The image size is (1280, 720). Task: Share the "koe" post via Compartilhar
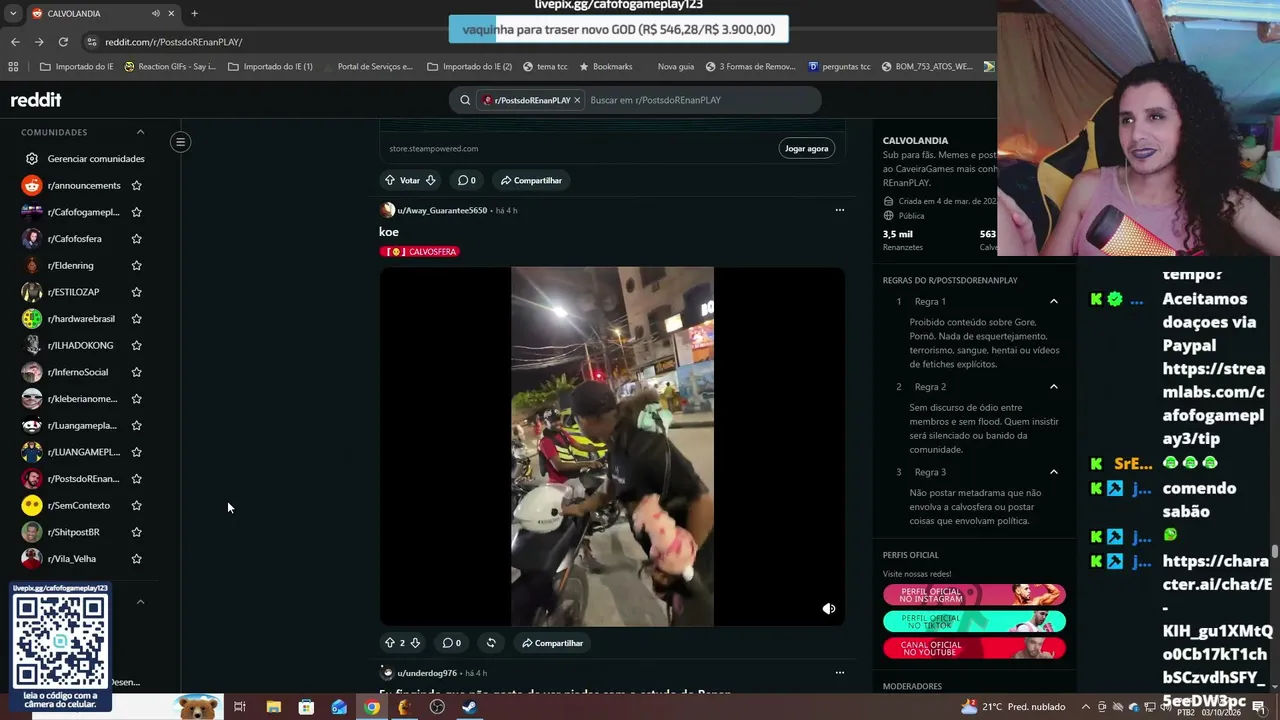tap(552, 643)
